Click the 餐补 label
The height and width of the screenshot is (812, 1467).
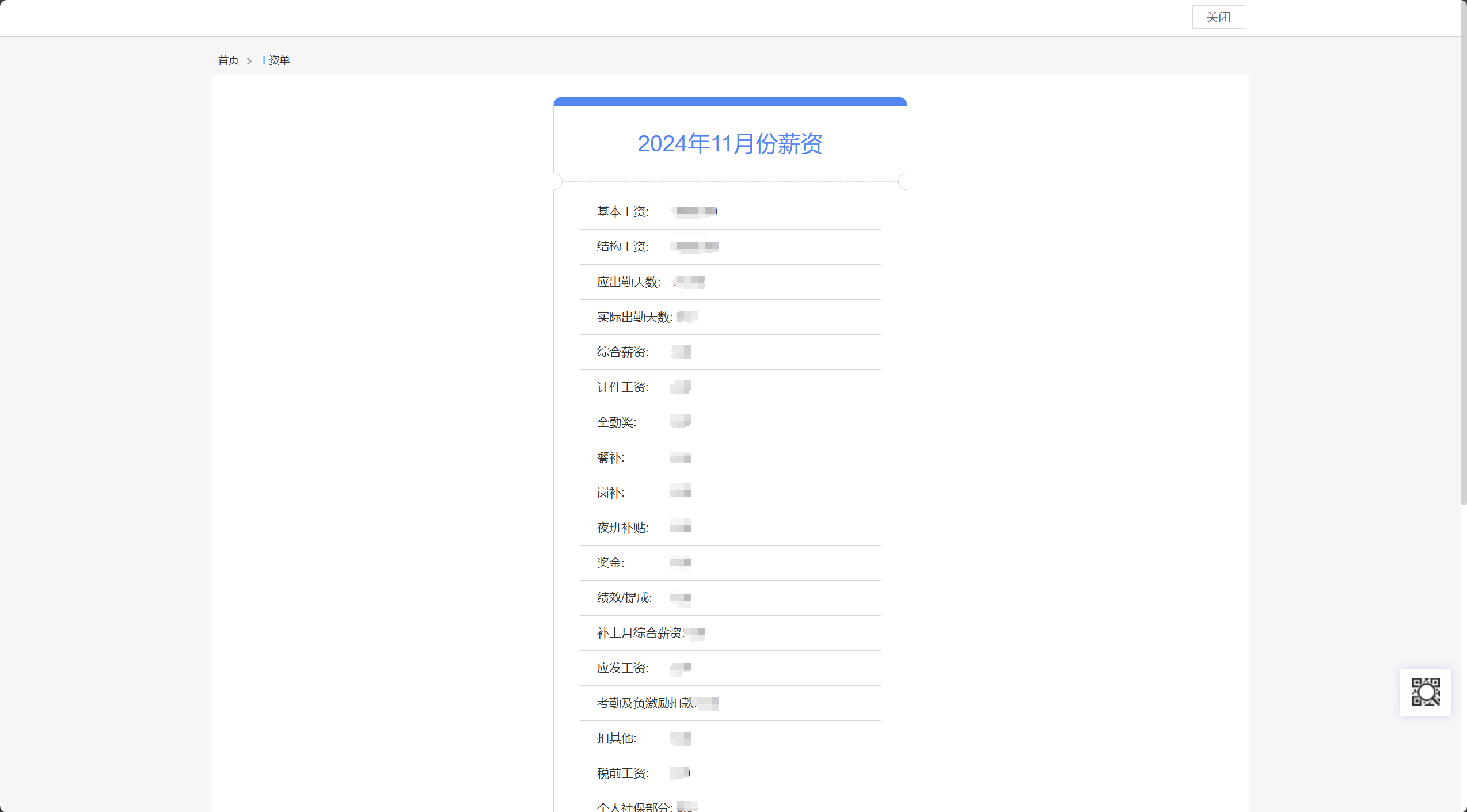(x=610, y=458)
